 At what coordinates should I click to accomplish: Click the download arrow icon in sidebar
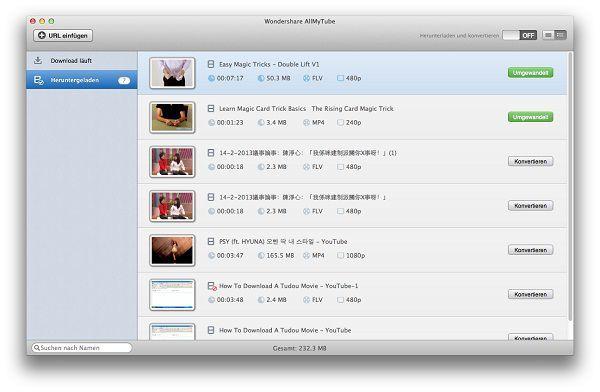38,60
